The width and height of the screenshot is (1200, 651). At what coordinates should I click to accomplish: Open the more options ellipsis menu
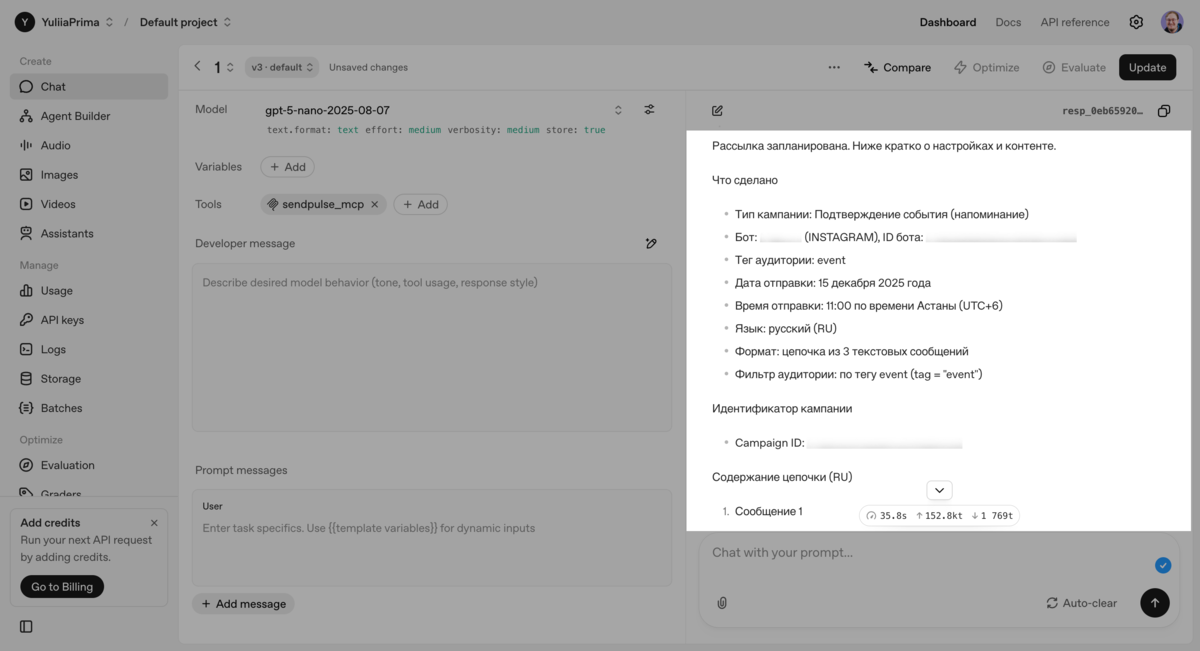pyautogui.click(x=834, y=67)
